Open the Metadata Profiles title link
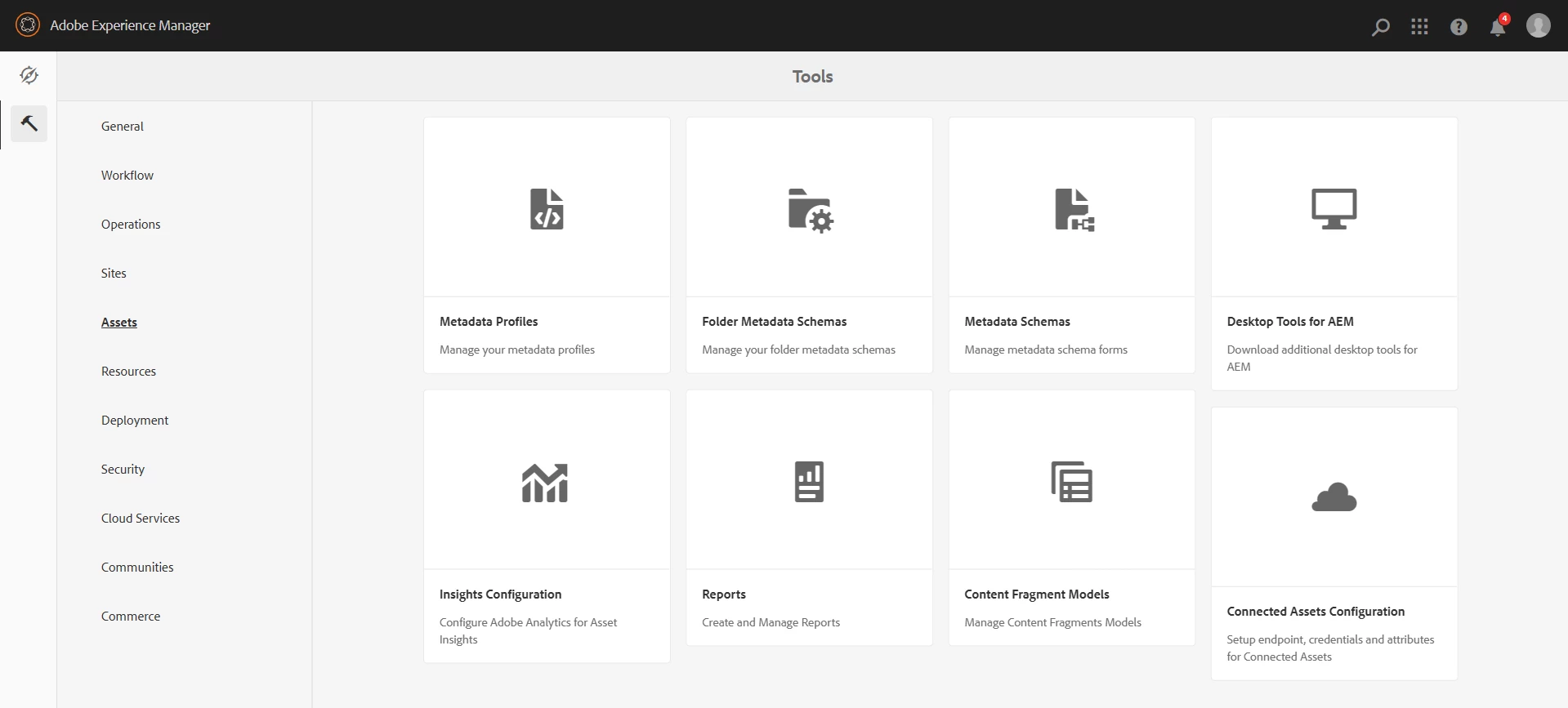 pos(489,322)
